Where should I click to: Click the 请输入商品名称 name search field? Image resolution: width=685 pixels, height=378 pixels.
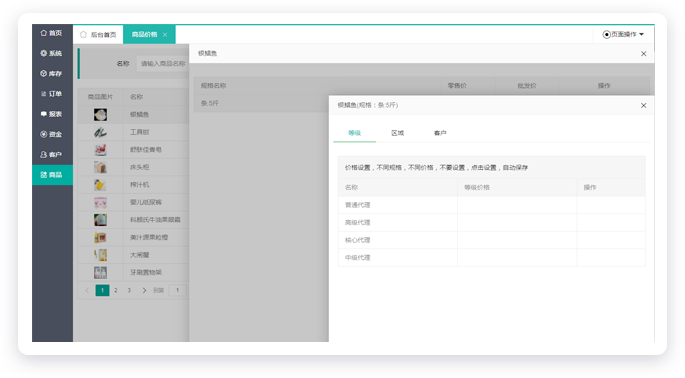tap(163, 64)
